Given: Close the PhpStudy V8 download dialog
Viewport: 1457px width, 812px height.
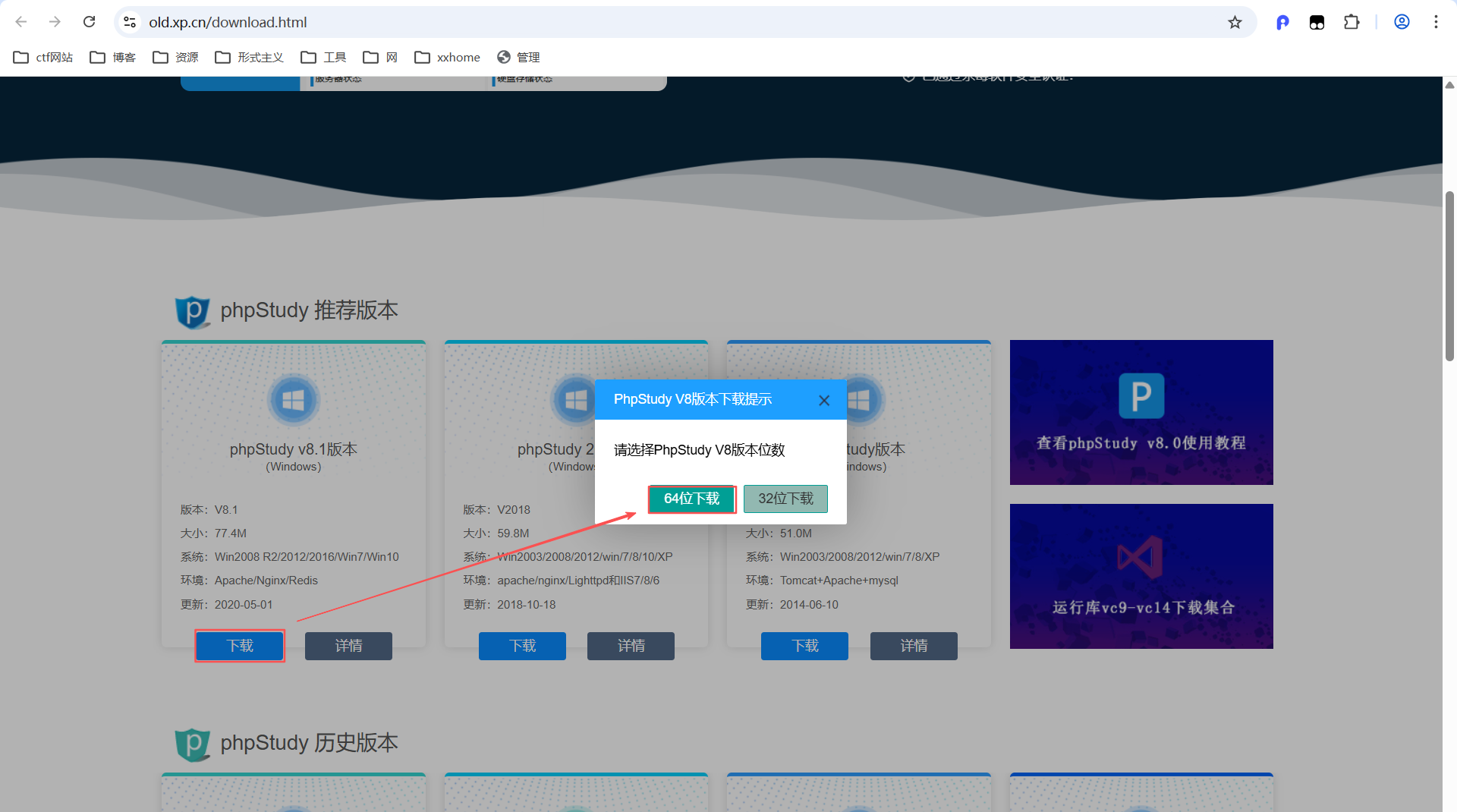Looking at the screenshot, I should (824, 400).
